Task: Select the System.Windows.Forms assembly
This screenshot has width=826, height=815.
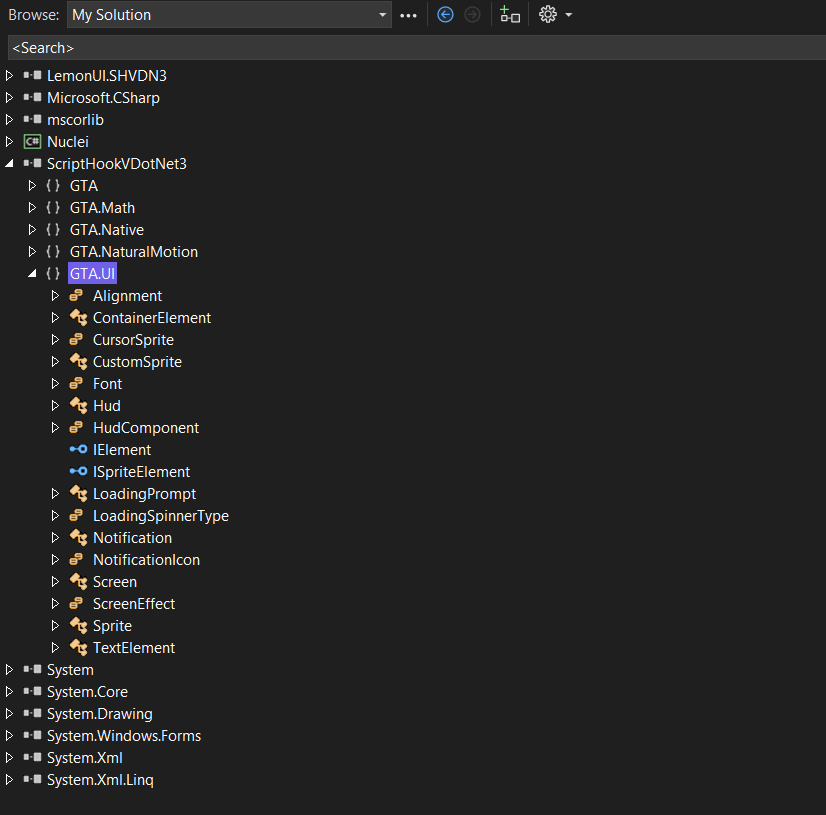Action: [124, 736]
